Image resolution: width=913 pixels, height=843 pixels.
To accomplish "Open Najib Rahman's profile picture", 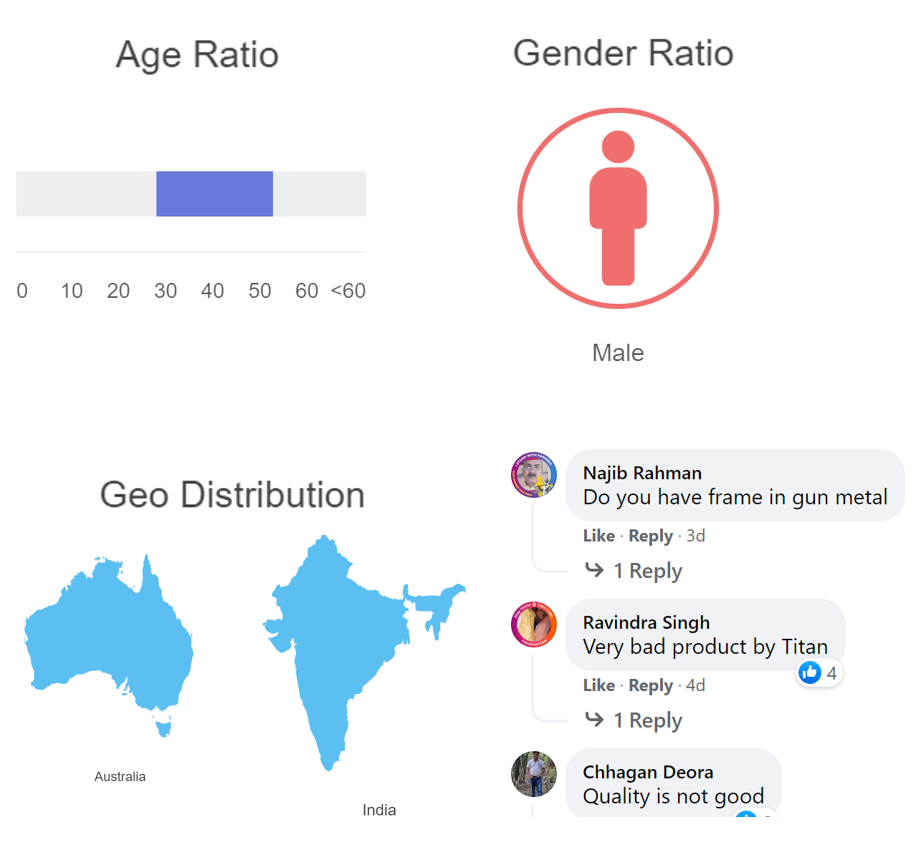I will pos(534,474).
